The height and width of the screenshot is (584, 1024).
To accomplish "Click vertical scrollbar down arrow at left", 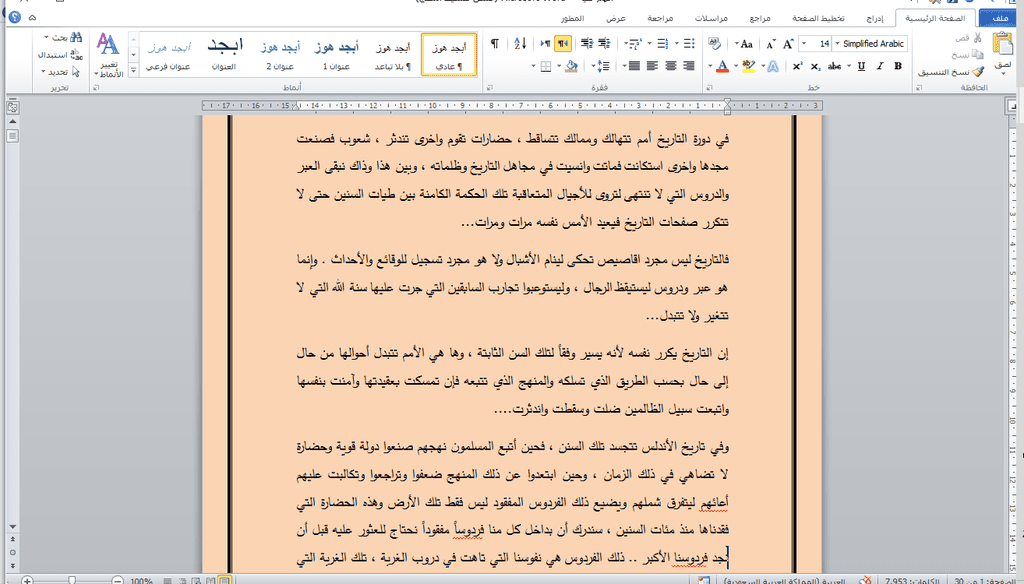I will [x=12, y=527].
